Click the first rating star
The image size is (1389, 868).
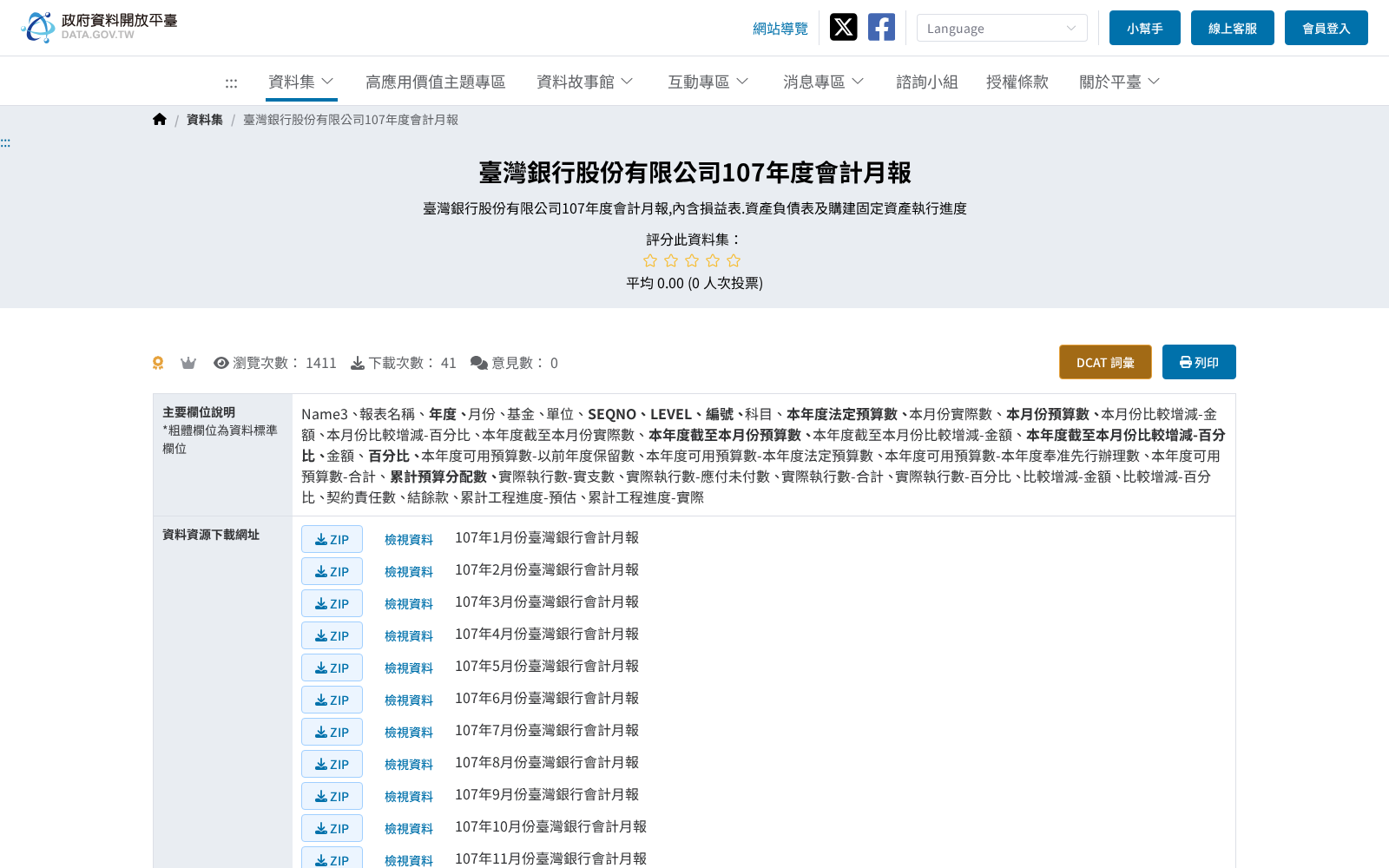pos(650,260)
